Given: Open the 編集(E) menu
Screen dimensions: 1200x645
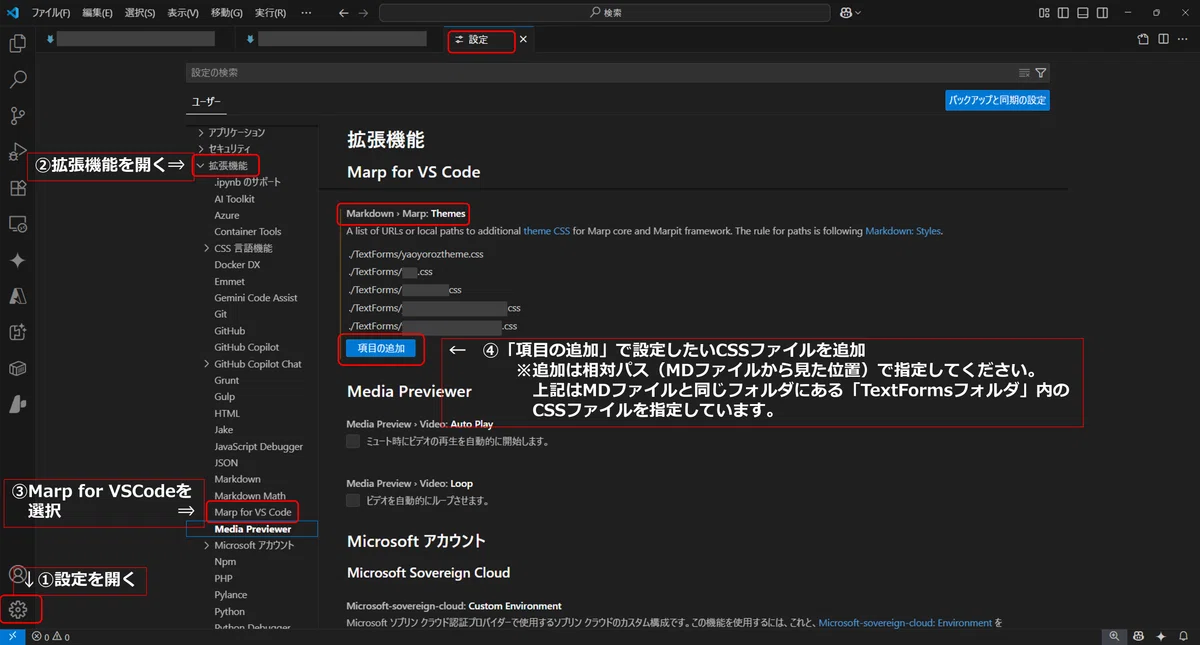Looking at the screenshot, I should [98, 13].
